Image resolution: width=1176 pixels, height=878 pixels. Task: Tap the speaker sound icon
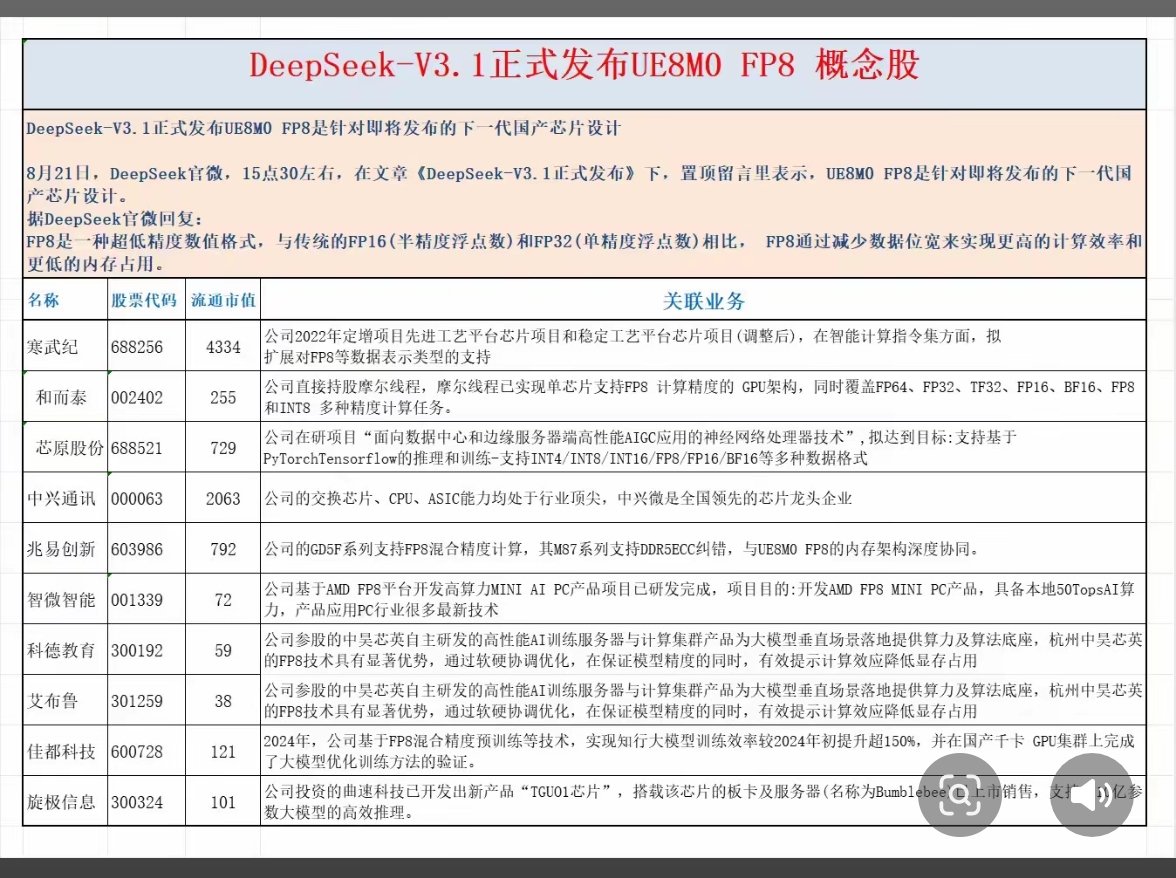pos(1092,796)
